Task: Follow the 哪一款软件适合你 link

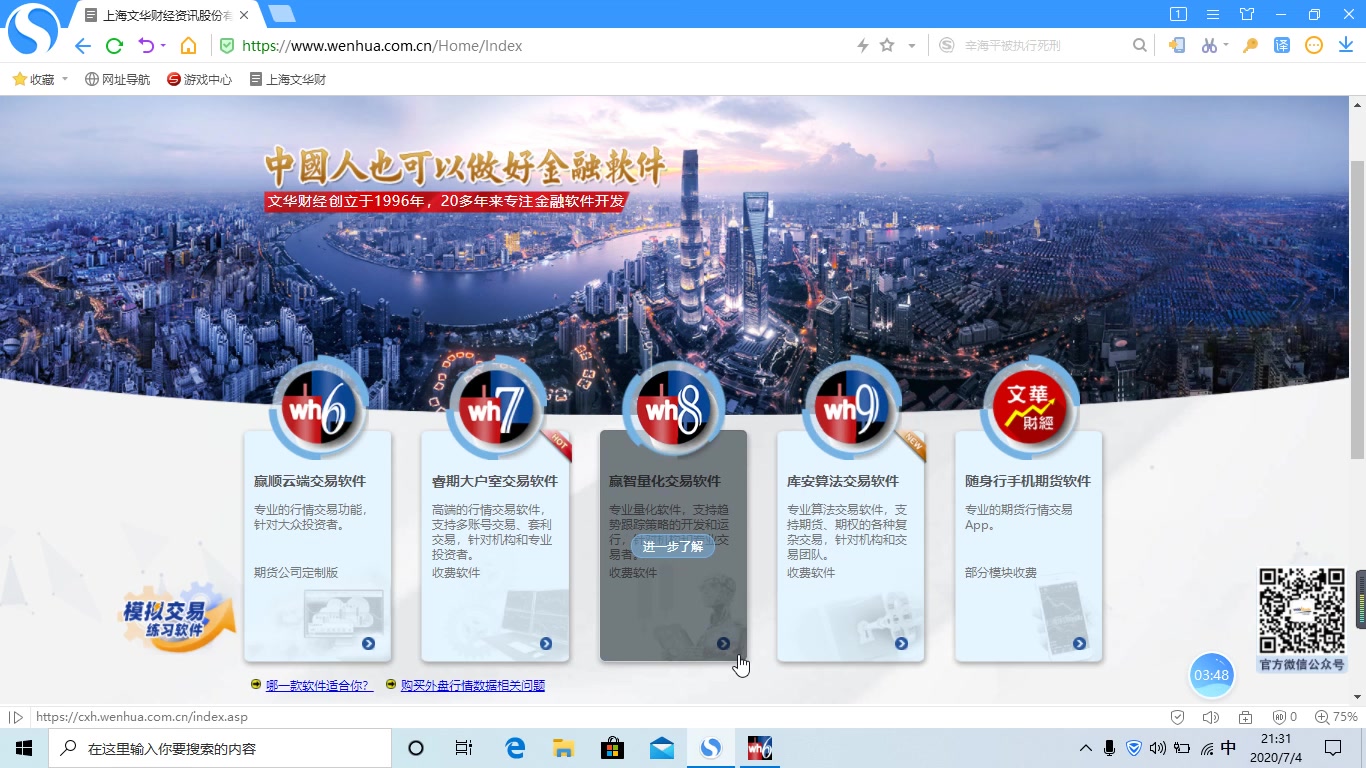Action: [x=318, y=685]
